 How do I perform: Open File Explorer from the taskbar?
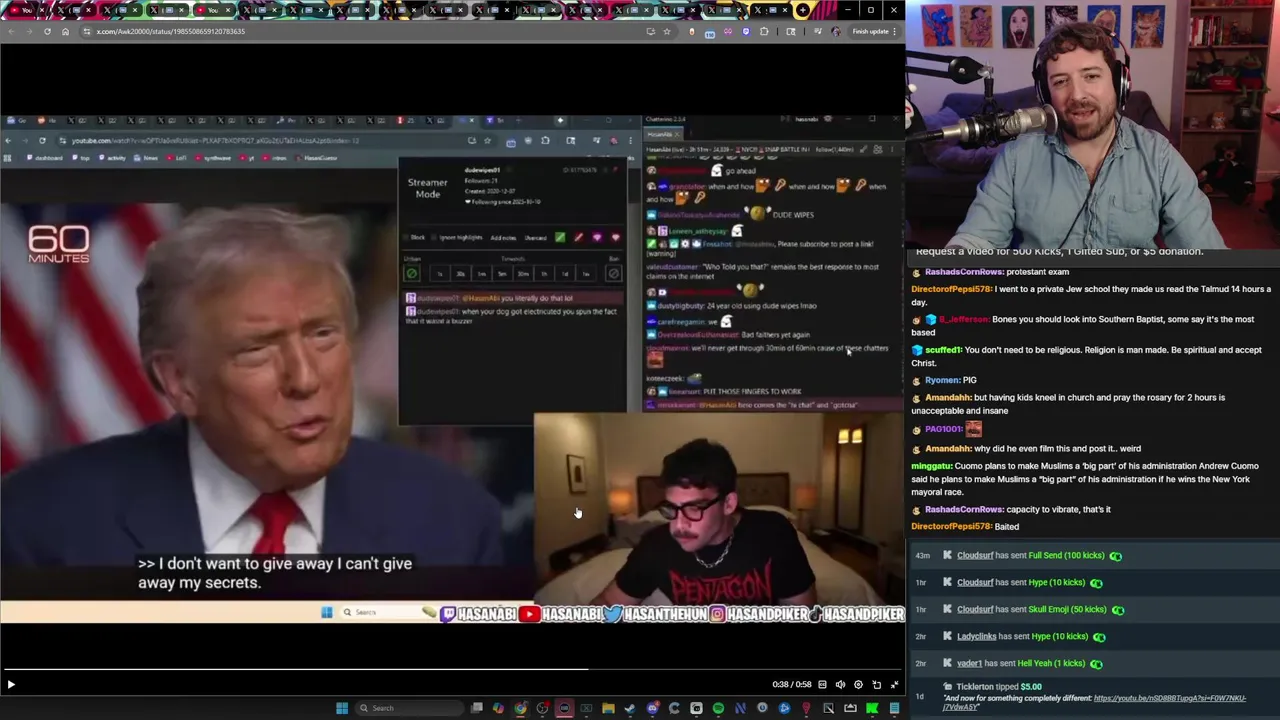point(608,708)
